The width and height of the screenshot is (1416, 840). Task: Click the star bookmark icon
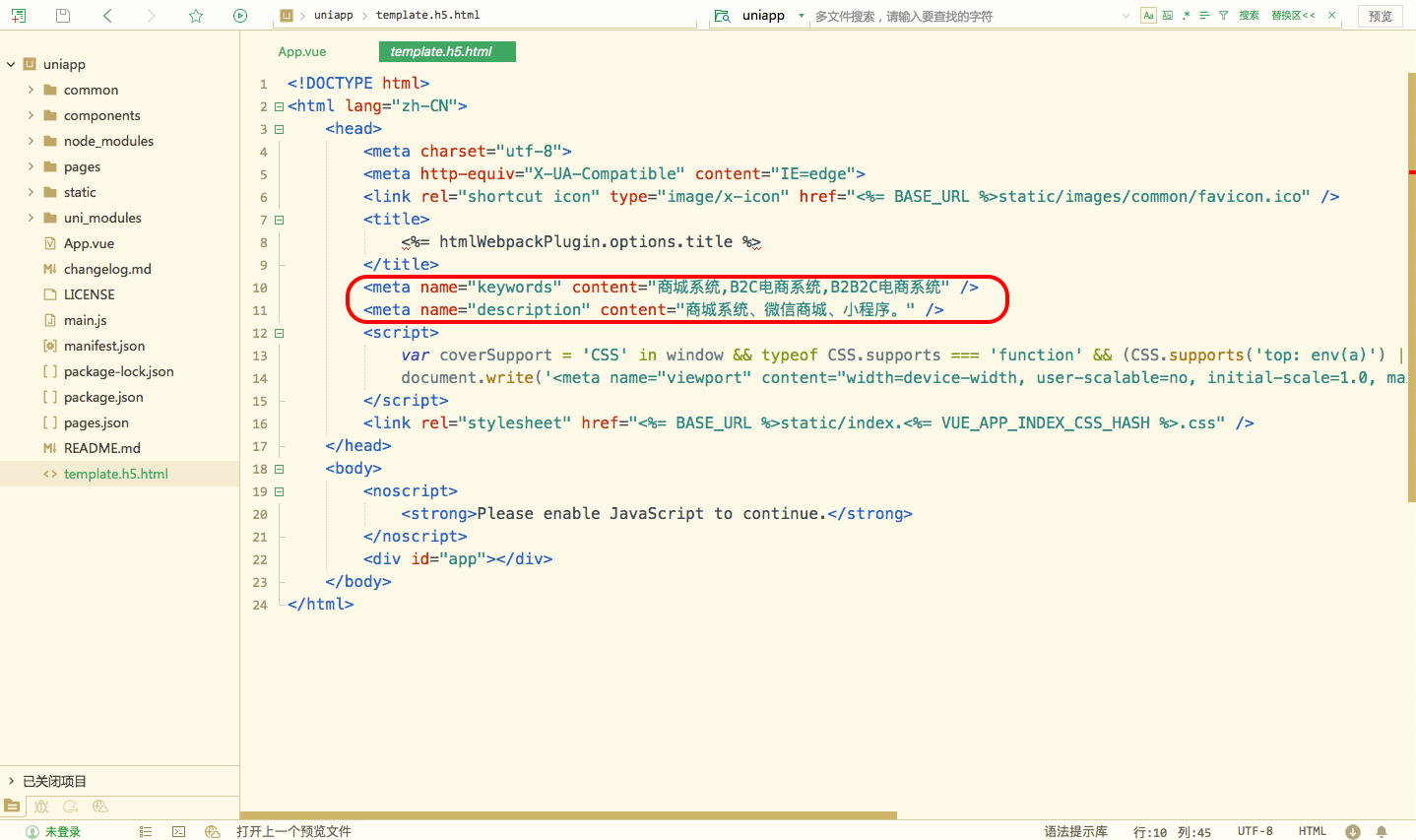pyautogui.click(x=196, y=16)
